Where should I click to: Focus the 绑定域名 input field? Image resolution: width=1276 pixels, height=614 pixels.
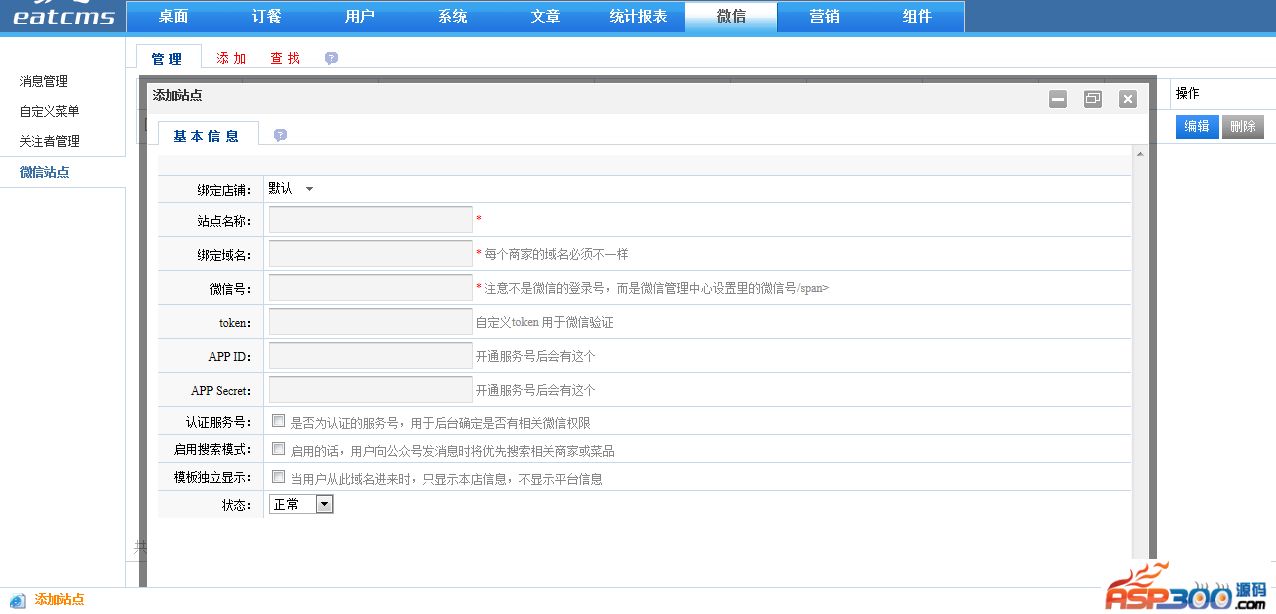[x=370, y=253]
